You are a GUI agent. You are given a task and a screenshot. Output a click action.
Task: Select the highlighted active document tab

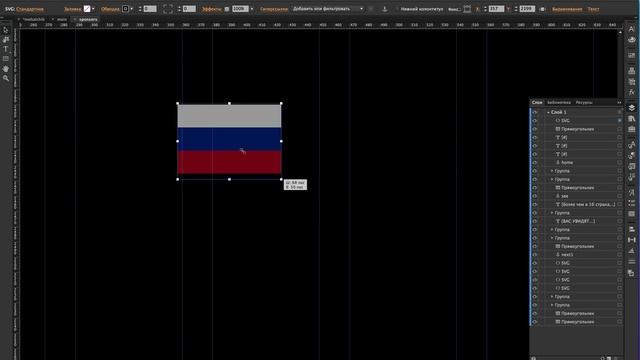(x=87, y=19)
